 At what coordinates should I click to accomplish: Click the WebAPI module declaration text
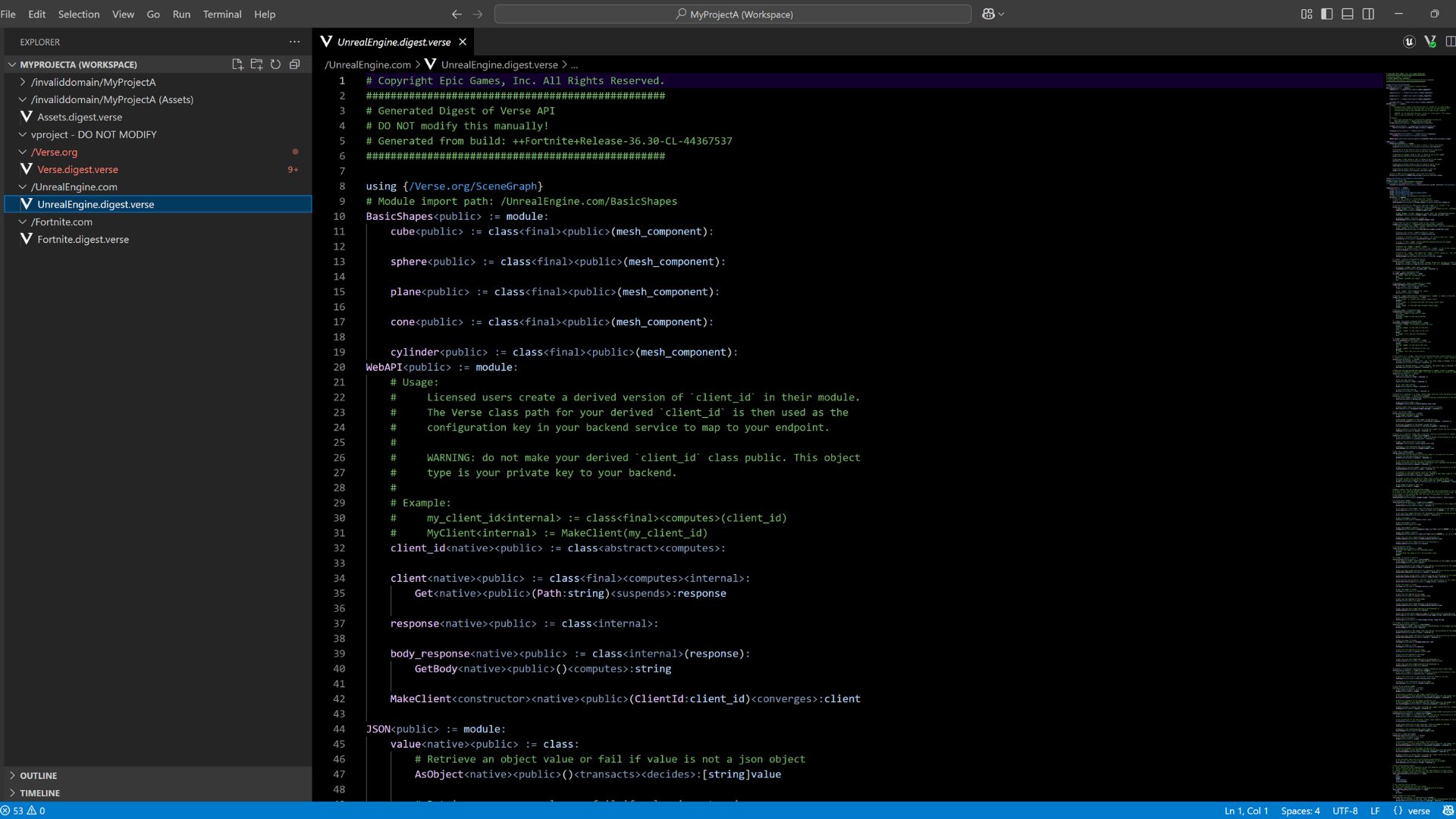441,367
